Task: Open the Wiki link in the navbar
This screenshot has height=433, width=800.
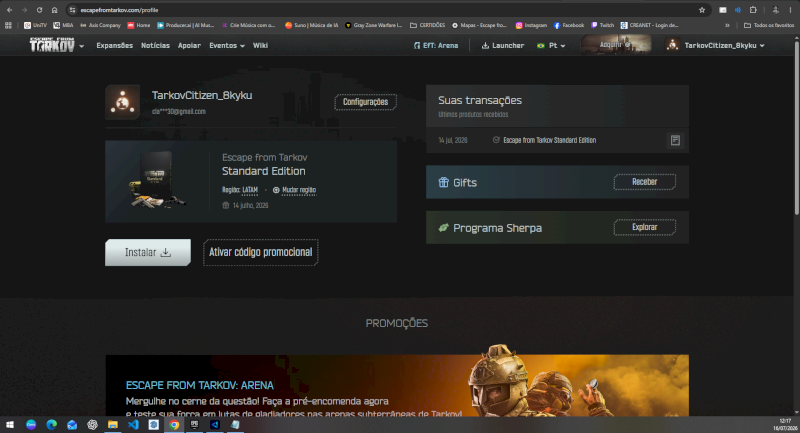Action: [x=260, y=45]
